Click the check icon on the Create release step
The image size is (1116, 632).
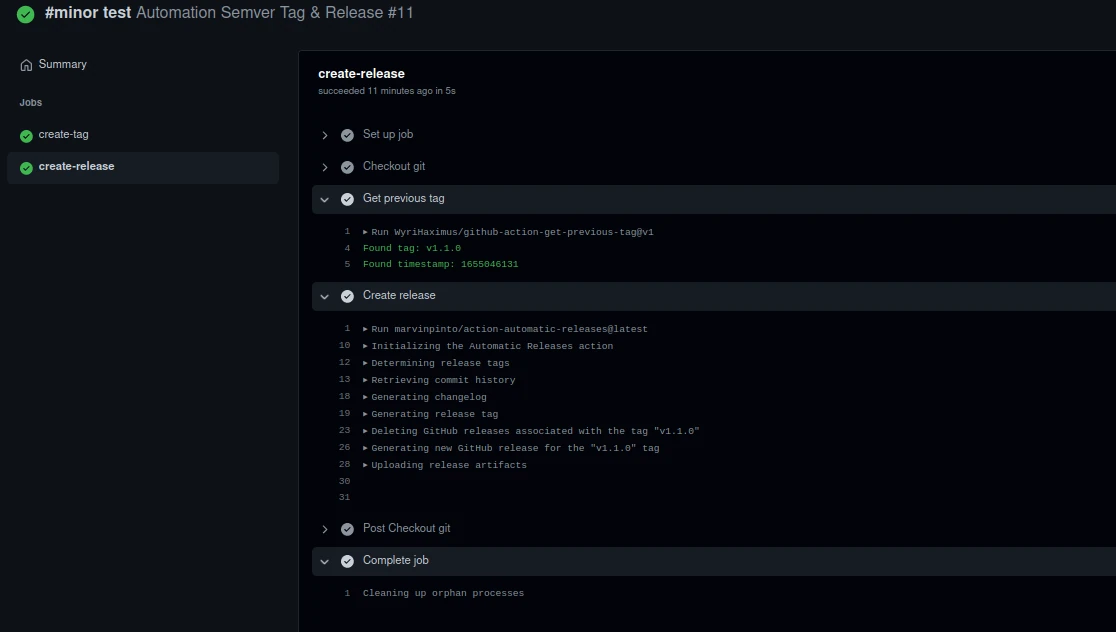pos(347,295)
